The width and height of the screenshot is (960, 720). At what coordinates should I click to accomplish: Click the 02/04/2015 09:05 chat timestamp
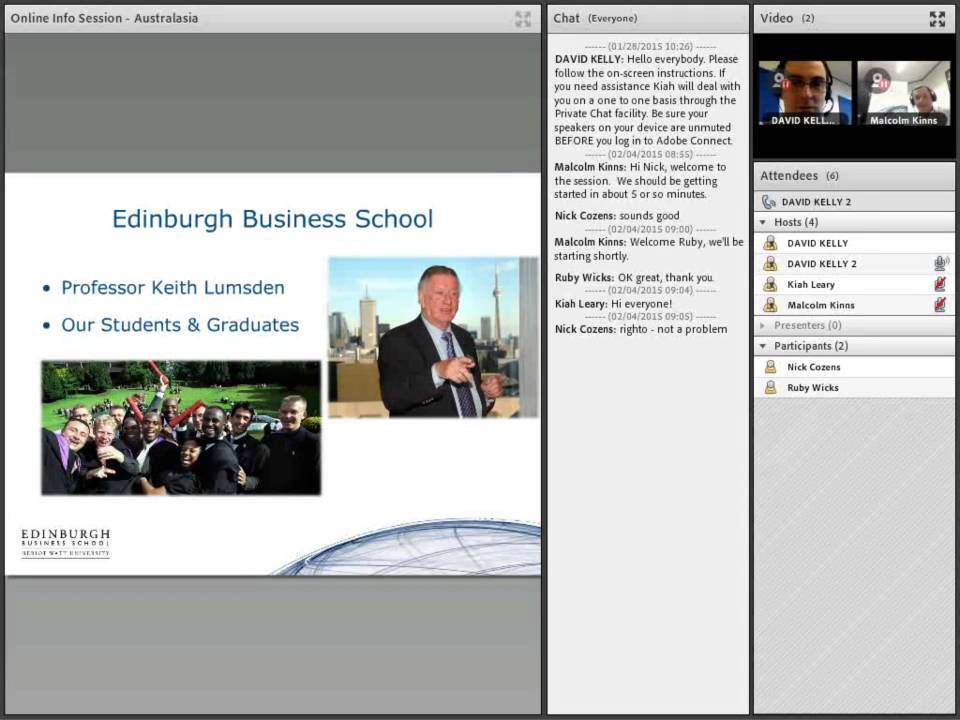[650, 317]
